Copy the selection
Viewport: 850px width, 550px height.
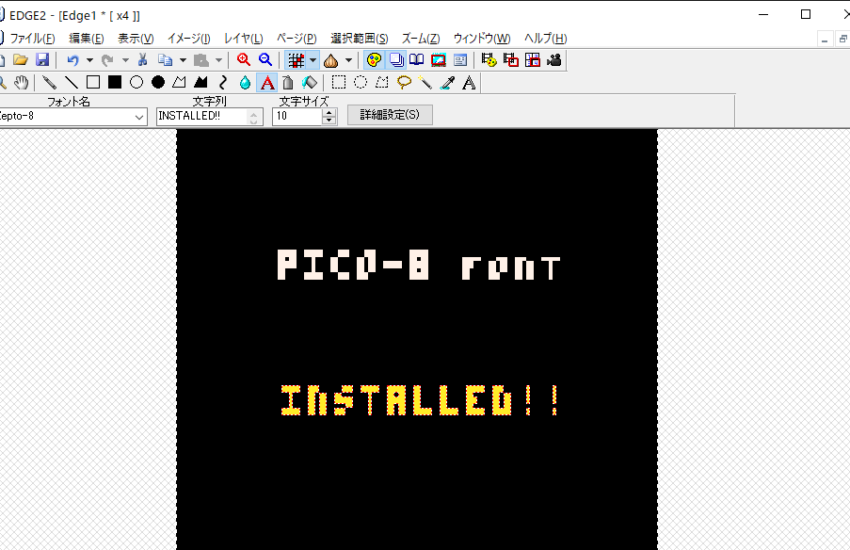(x=165, y=60)
